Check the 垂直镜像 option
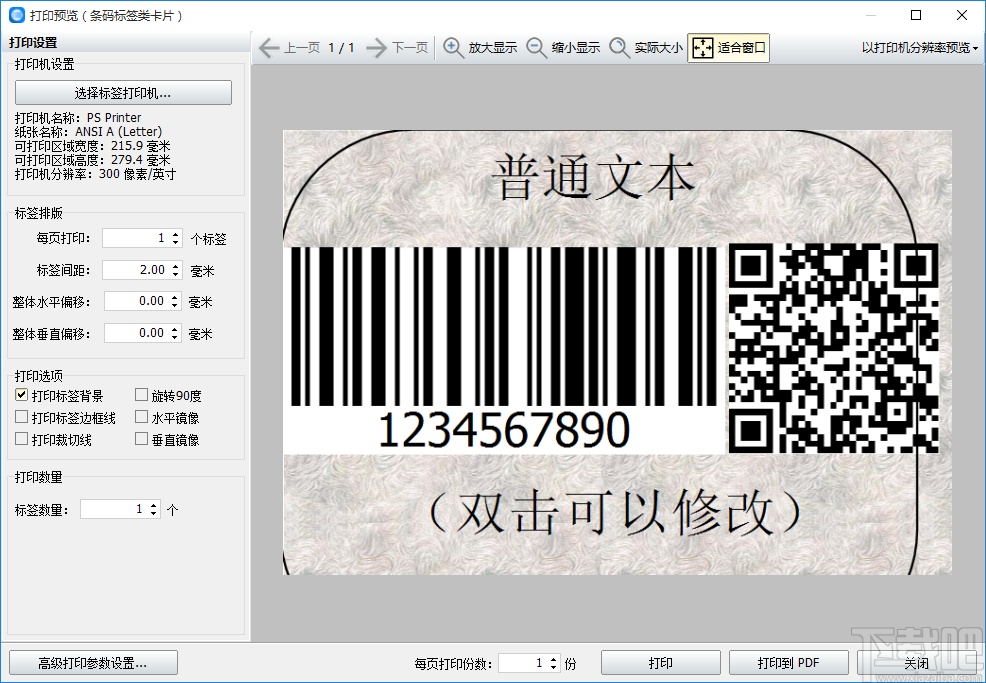 (x=141, y=439)
